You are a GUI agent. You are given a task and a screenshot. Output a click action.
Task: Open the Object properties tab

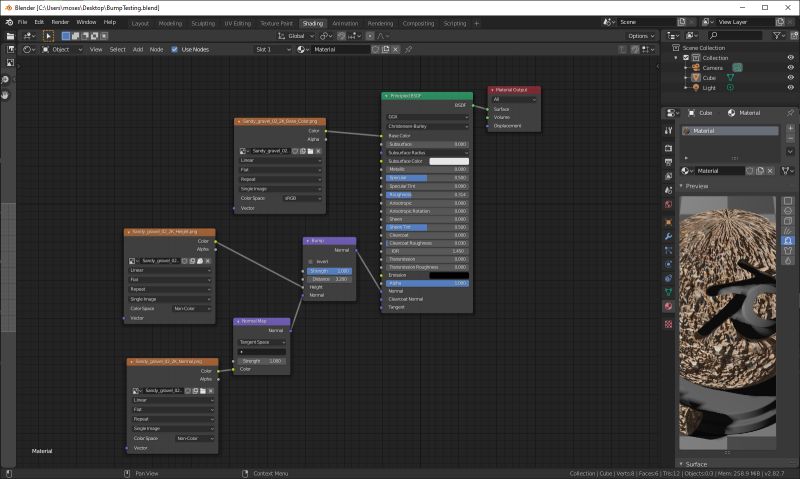(x=668, y=222)
